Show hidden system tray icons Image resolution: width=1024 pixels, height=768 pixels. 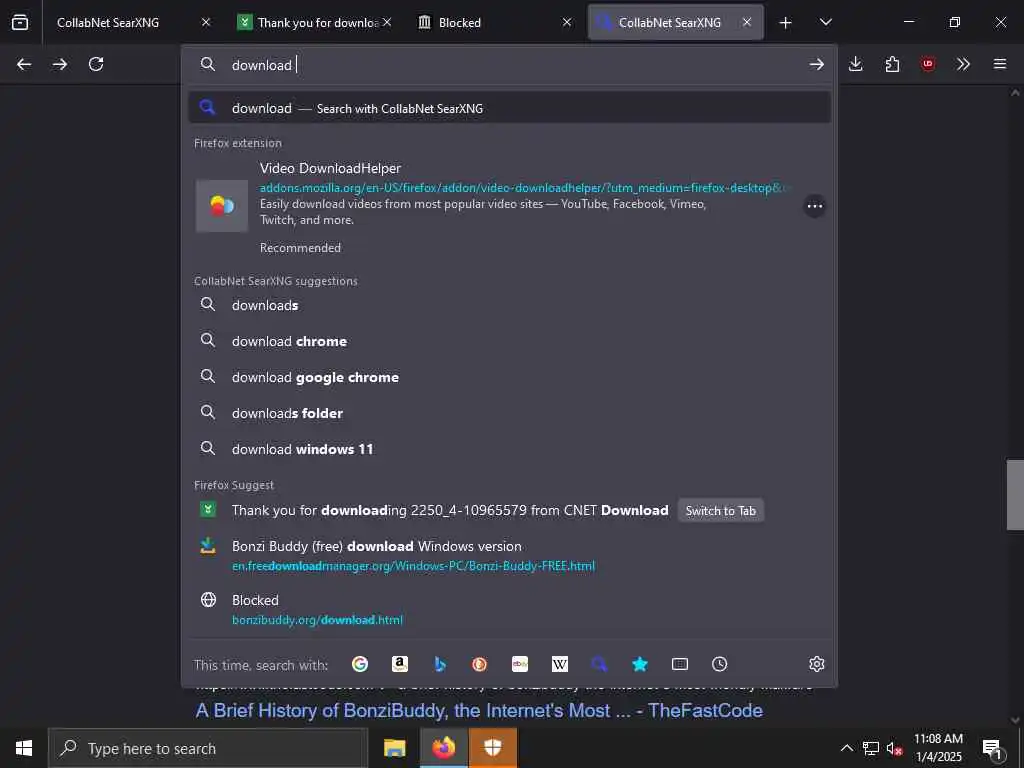(846, 748)
